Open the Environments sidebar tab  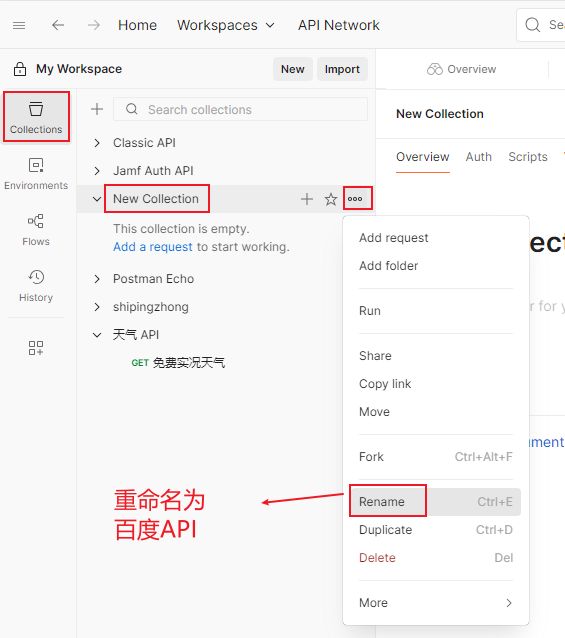tap(36, 174)
